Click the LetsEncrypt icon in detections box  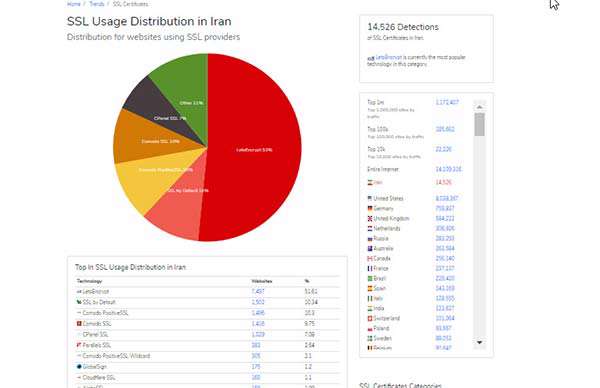(x=370, y=58)
